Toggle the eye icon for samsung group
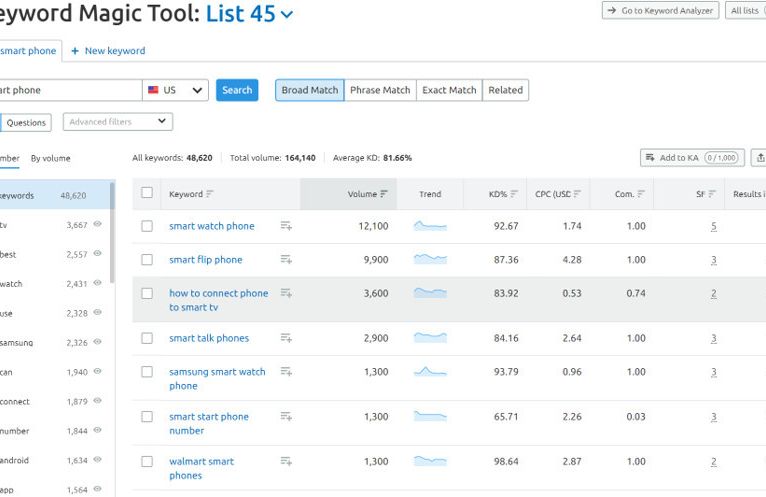 pyautogui.click(x=98, y=342)
